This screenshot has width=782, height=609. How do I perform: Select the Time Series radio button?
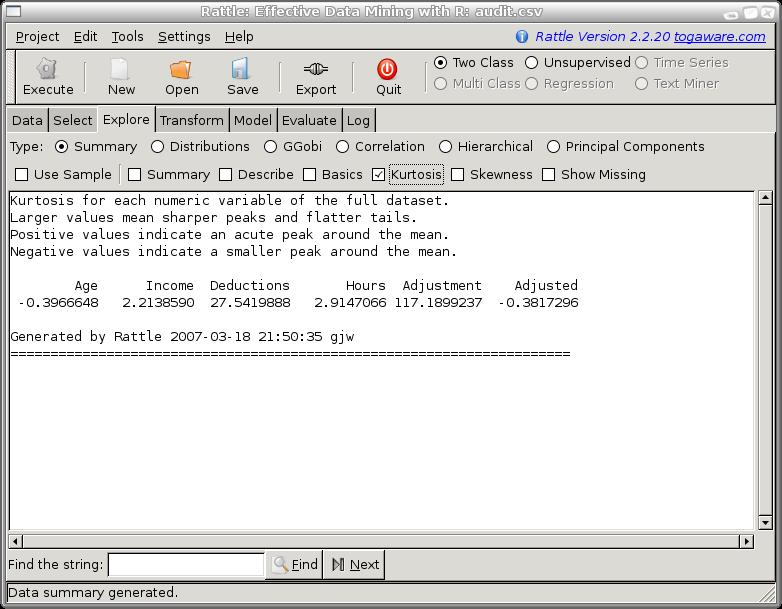(x=642, y=62)
